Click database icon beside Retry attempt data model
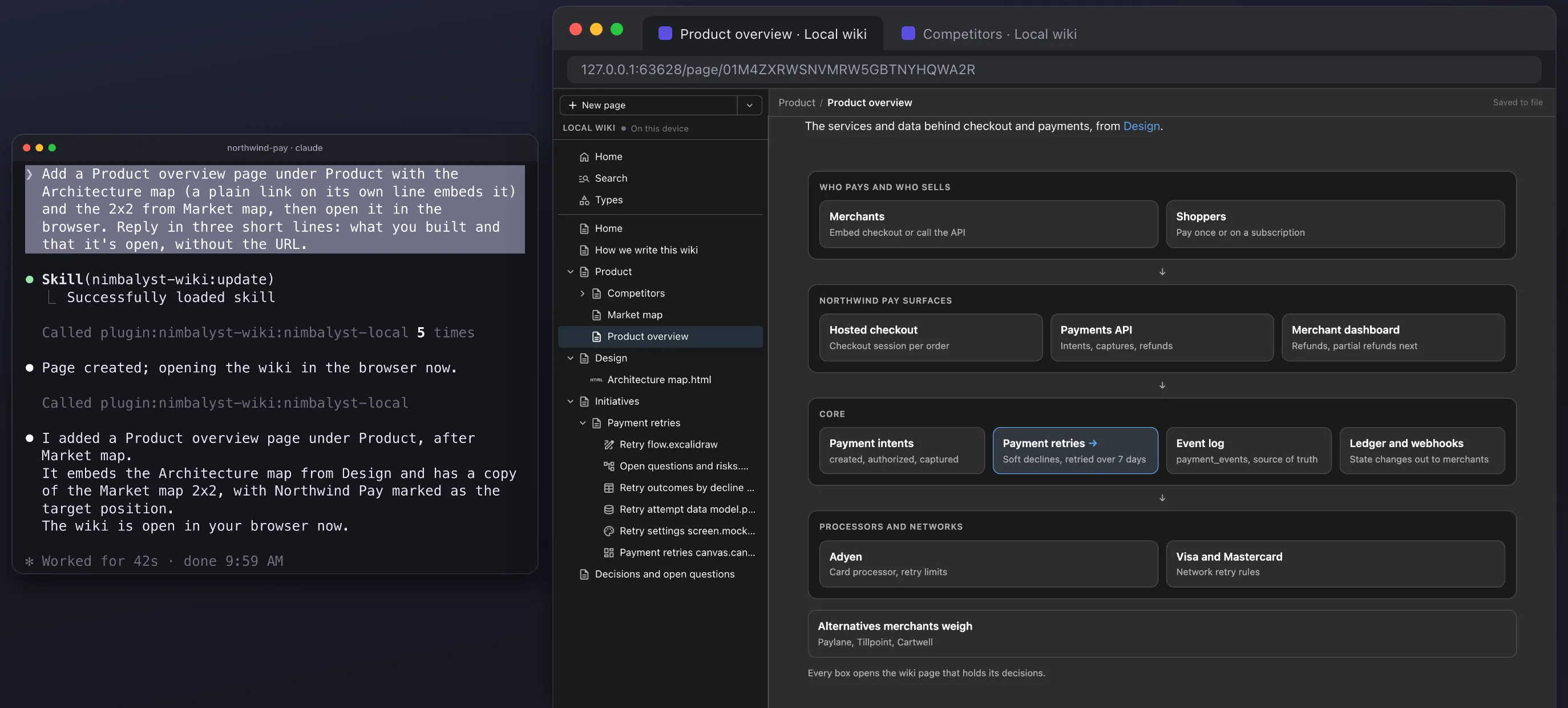 click(x=609, y=509)
